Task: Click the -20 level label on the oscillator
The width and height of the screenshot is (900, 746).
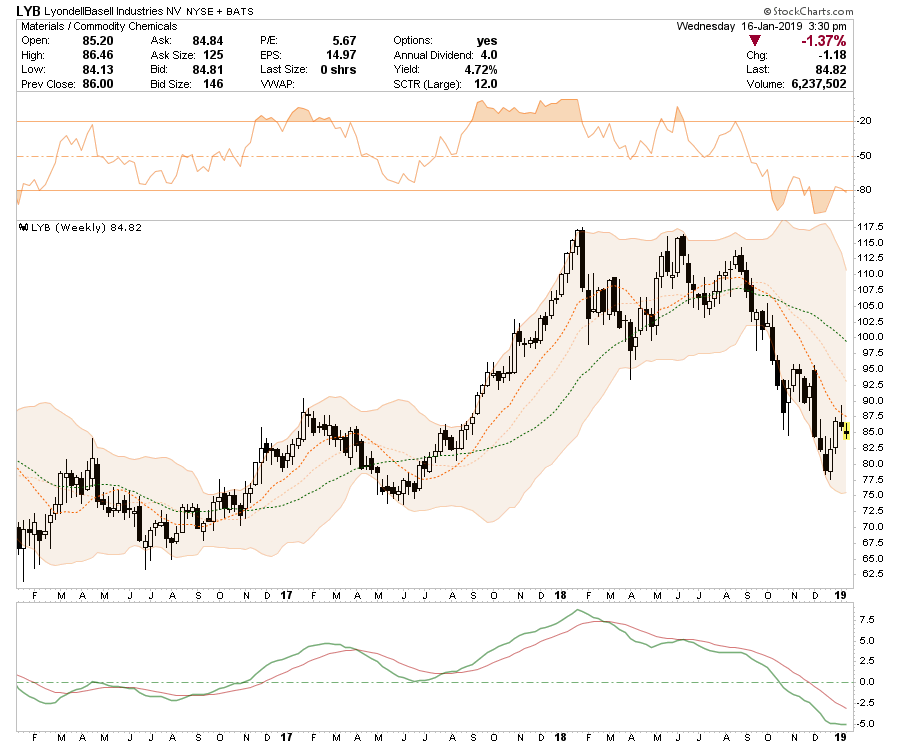Action: pyautogui.click(x=864, y=121)
